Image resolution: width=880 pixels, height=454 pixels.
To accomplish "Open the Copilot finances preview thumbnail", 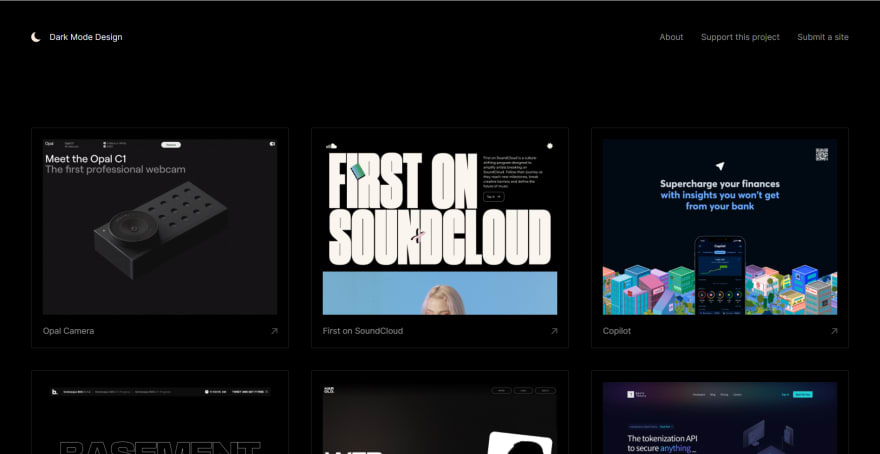I will pyautogui.click(x=720, y=227).
